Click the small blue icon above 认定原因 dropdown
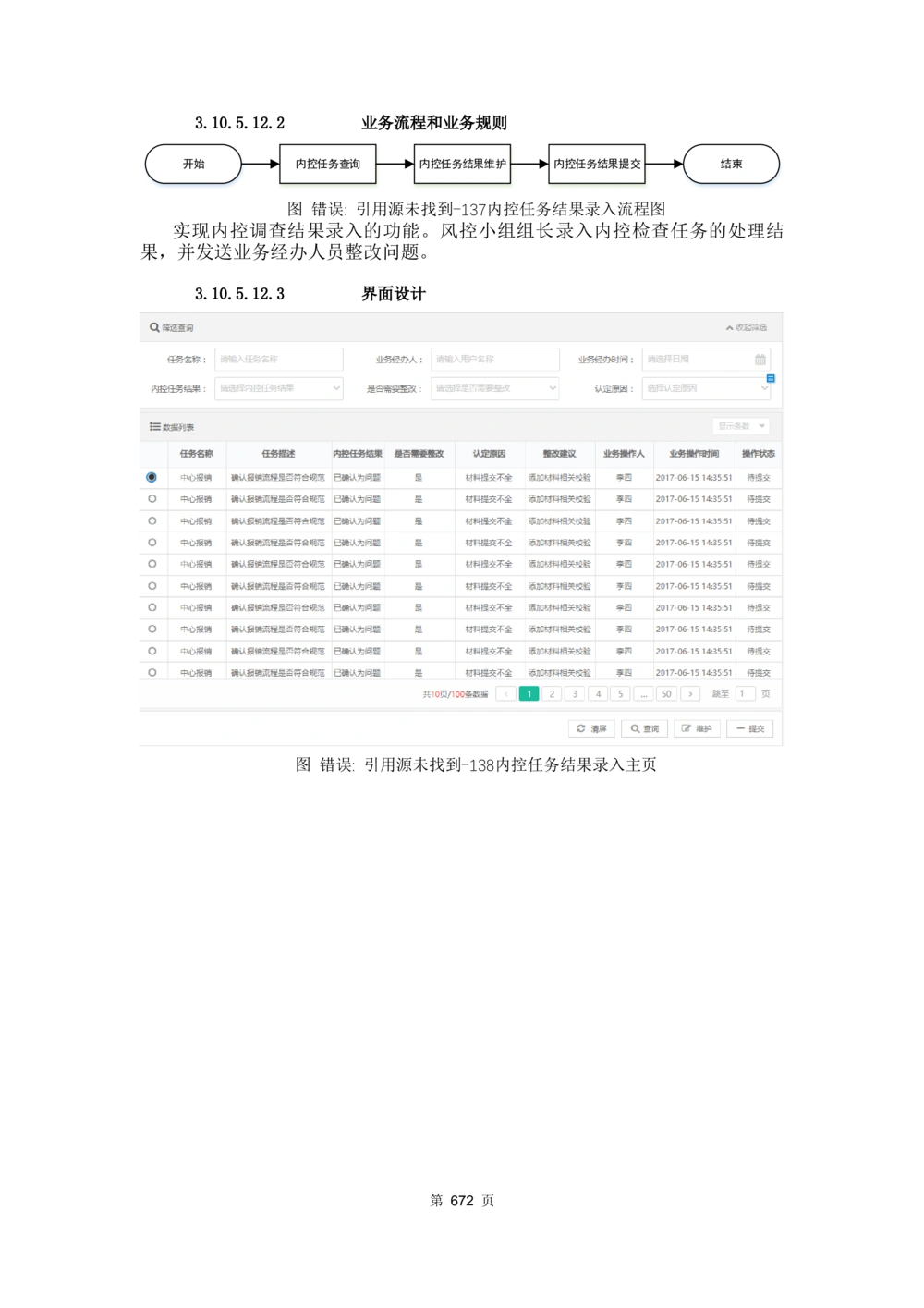The image size is (924, 1308). pos(771,378)
